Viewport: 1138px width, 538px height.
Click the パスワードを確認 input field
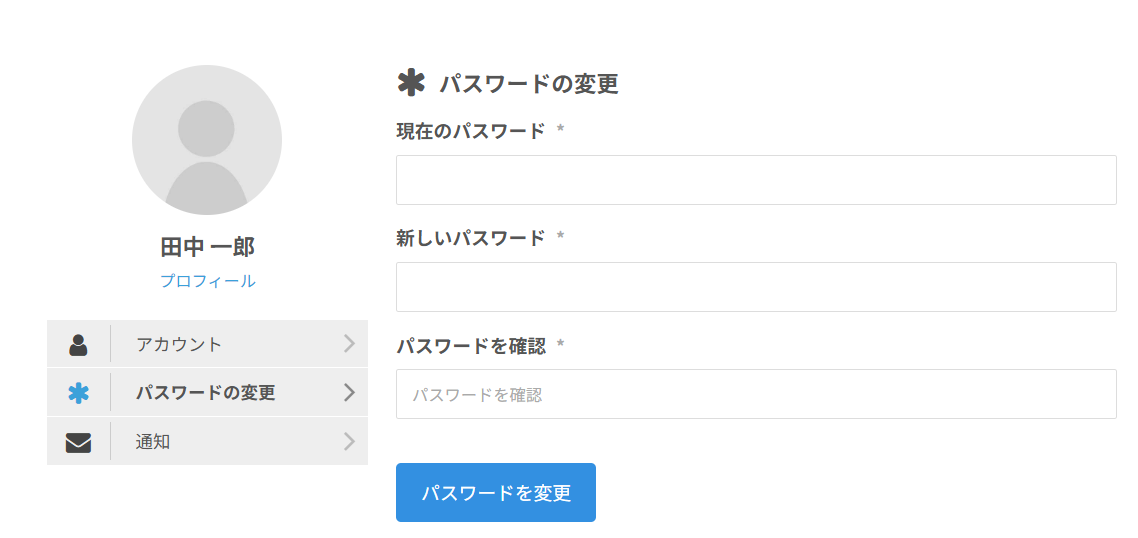756,394
